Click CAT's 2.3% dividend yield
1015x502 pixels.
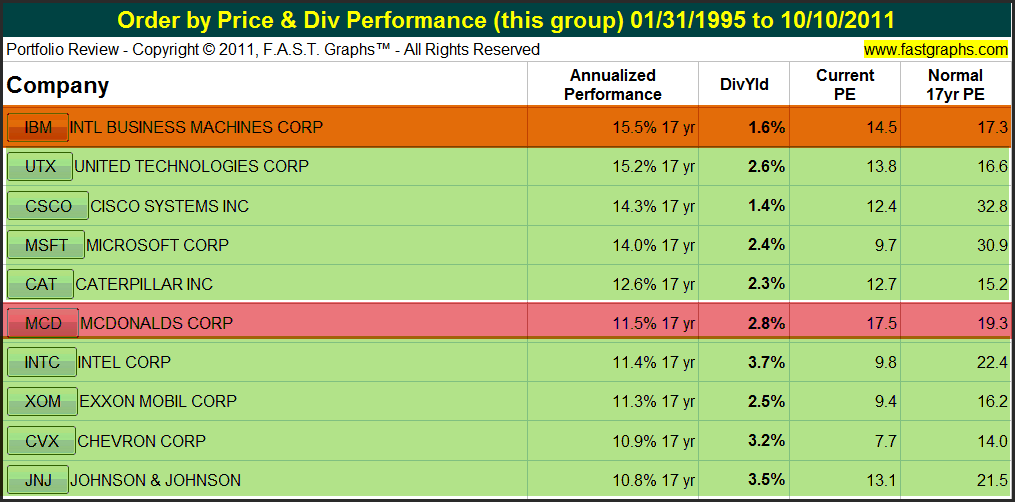pos(766,284)
